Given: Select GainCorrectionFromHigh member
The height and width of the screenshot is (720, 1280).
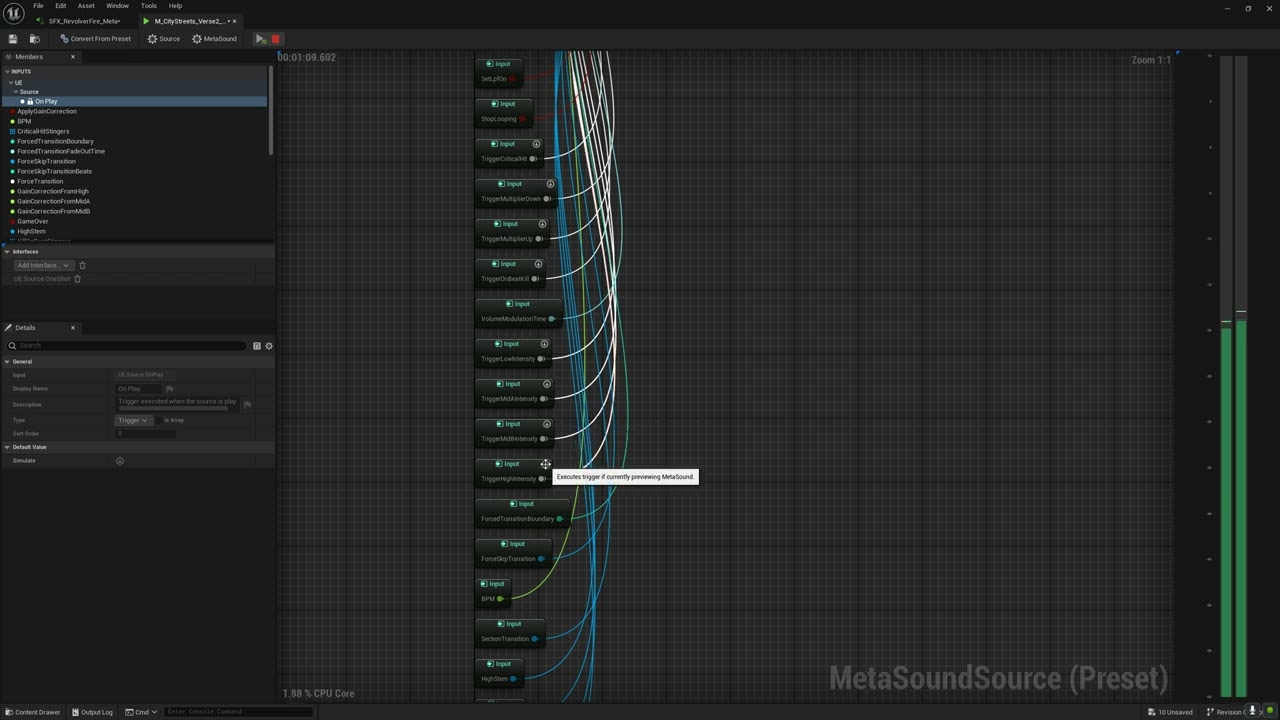Looking at the screenshot, I should 53,191.
